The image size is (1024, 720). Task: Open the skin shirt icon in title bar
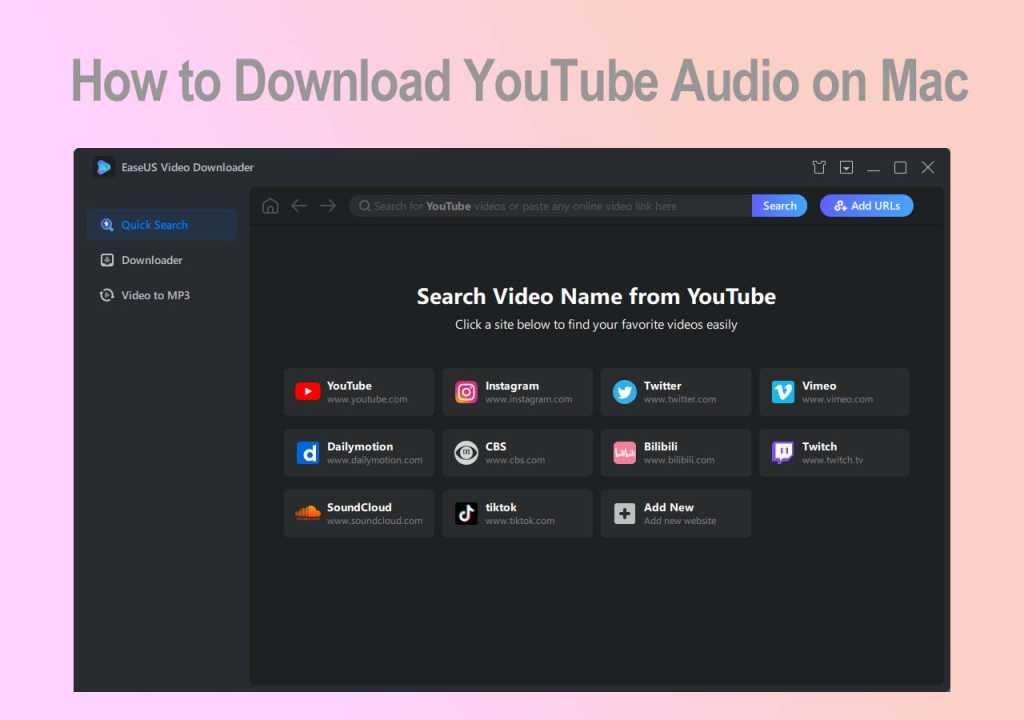819,167
